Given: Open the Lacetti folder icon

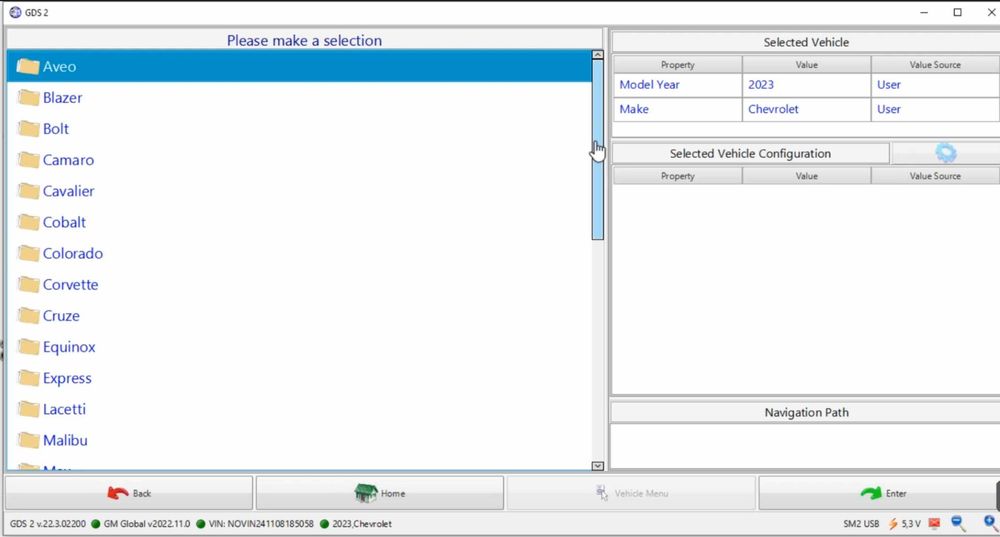Looking at the screenshot, I should 28,409.
